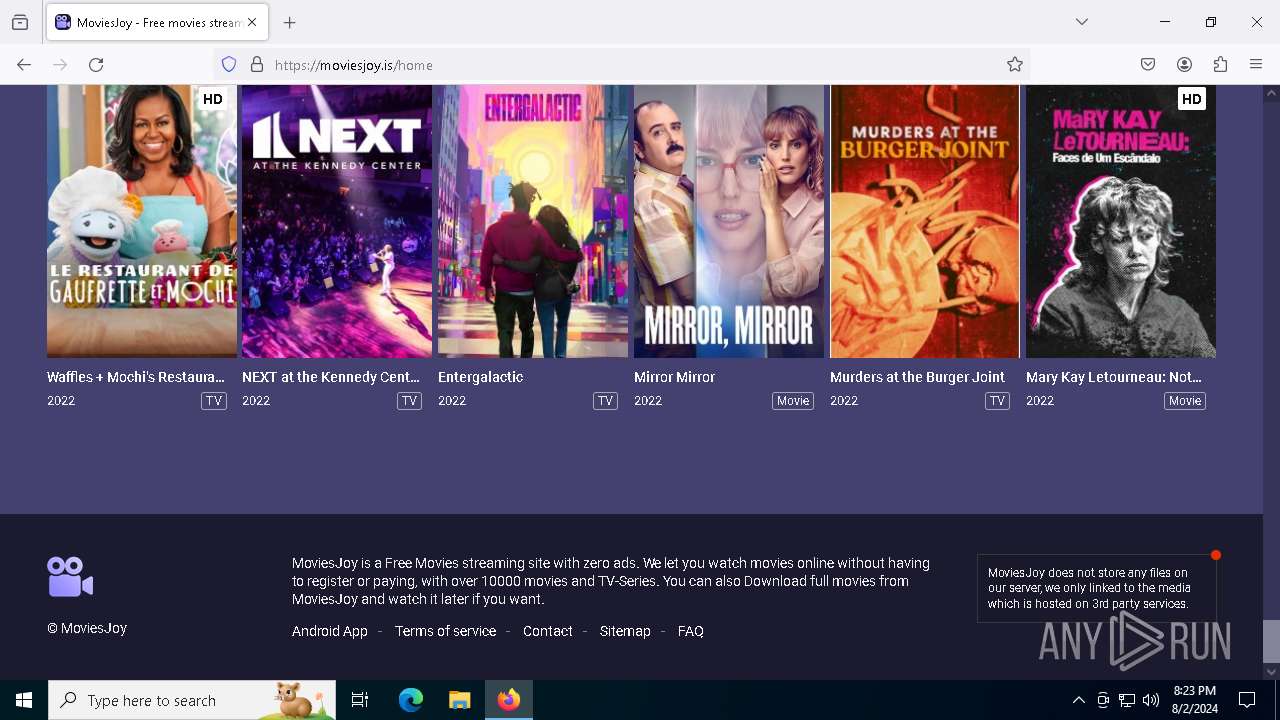Screen dimensions: 1280x720
Task: Click Mary Kay Letourneau title link
Action: click(x=1114, y=377)
